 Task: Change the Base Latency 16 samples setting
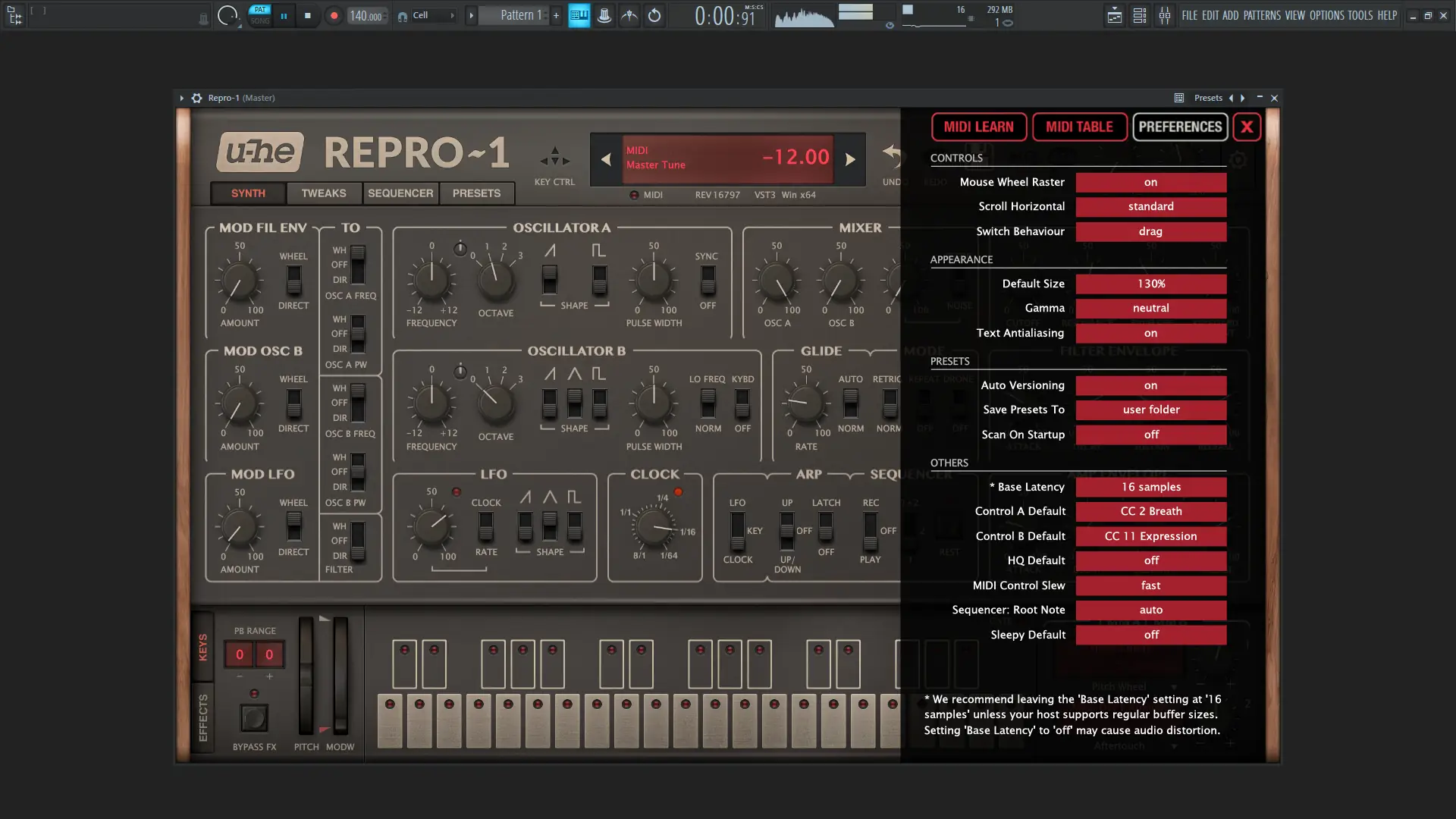tap(1150, 487)
